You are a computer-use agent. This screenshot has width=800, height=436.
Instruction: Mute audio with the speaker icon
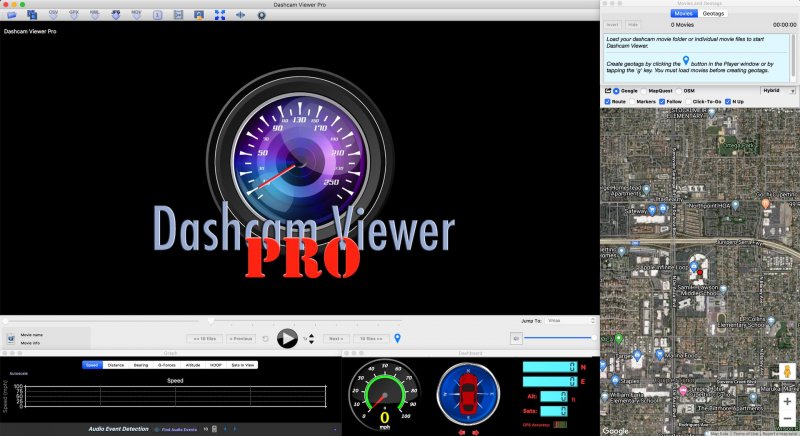[516, 338]
